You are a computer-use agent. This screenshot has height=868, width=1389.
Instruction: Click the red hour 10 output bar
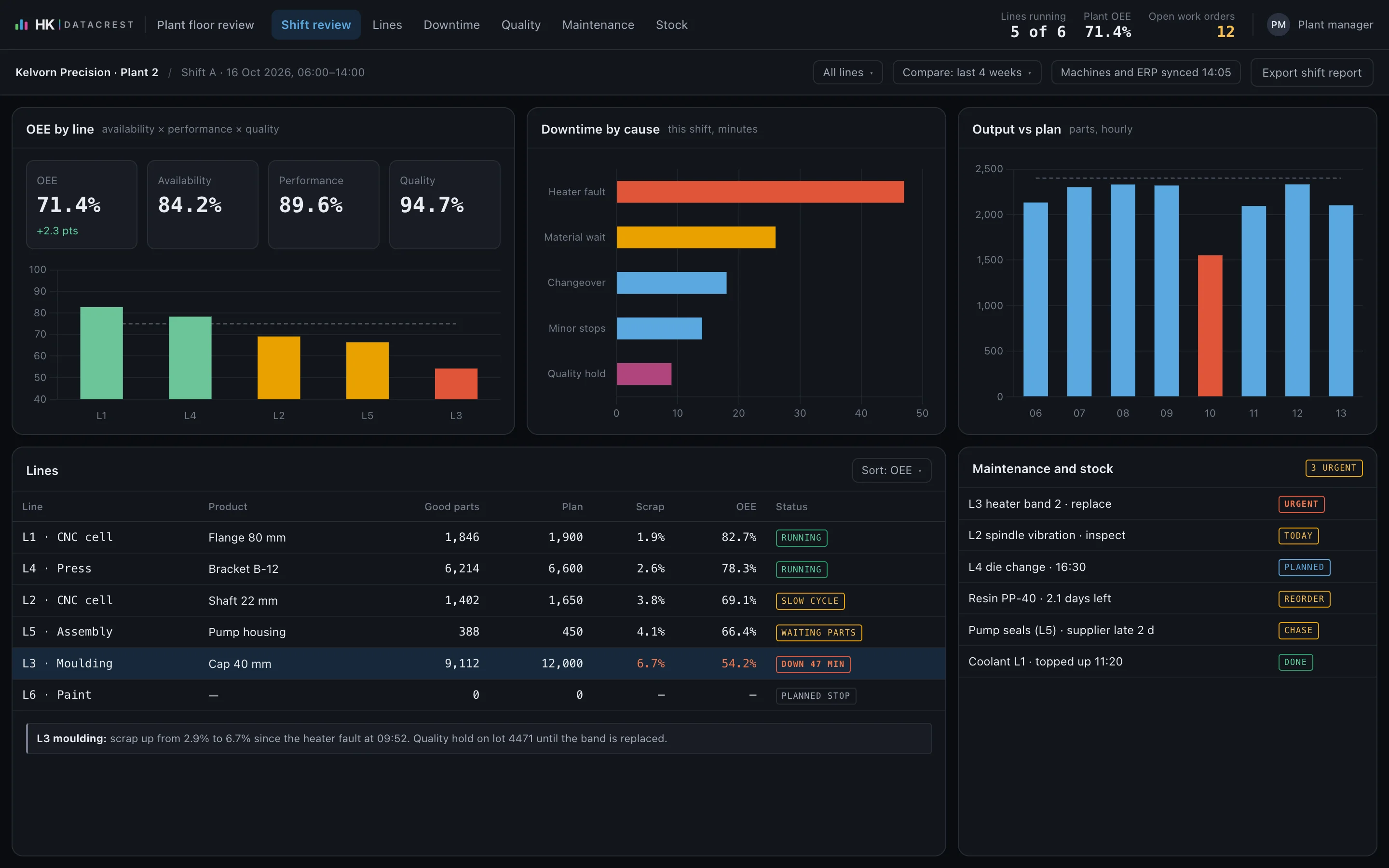point(1210,325)
